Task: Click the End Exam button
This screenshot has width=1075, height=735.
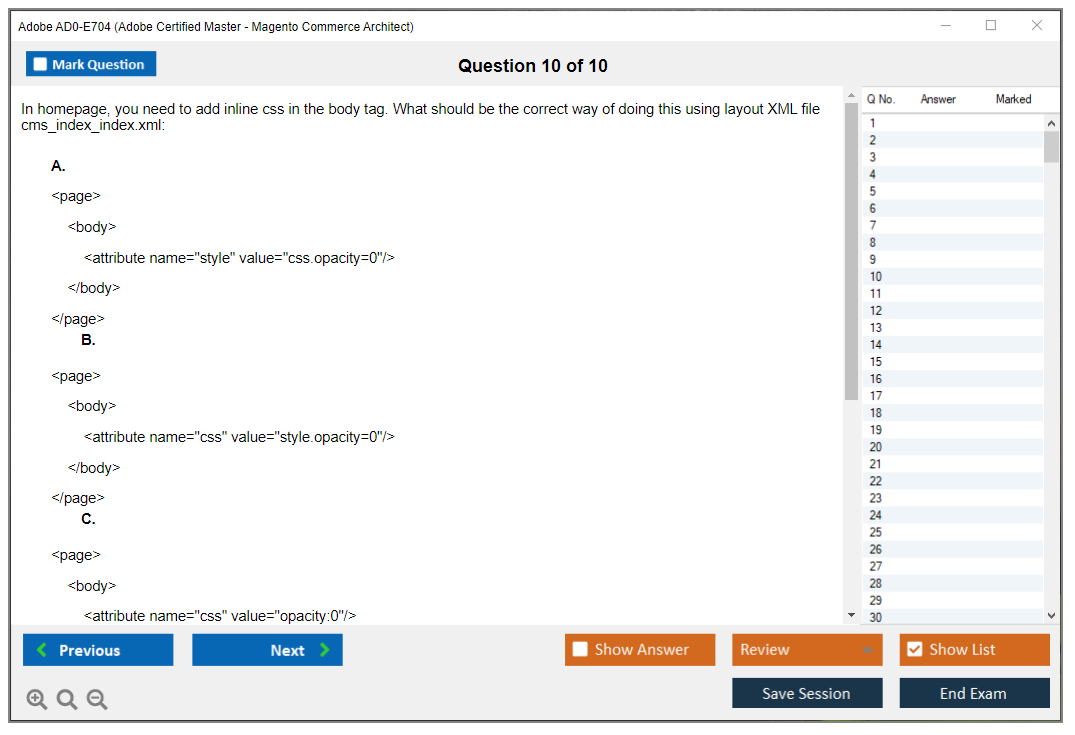Action: point(973,693)
